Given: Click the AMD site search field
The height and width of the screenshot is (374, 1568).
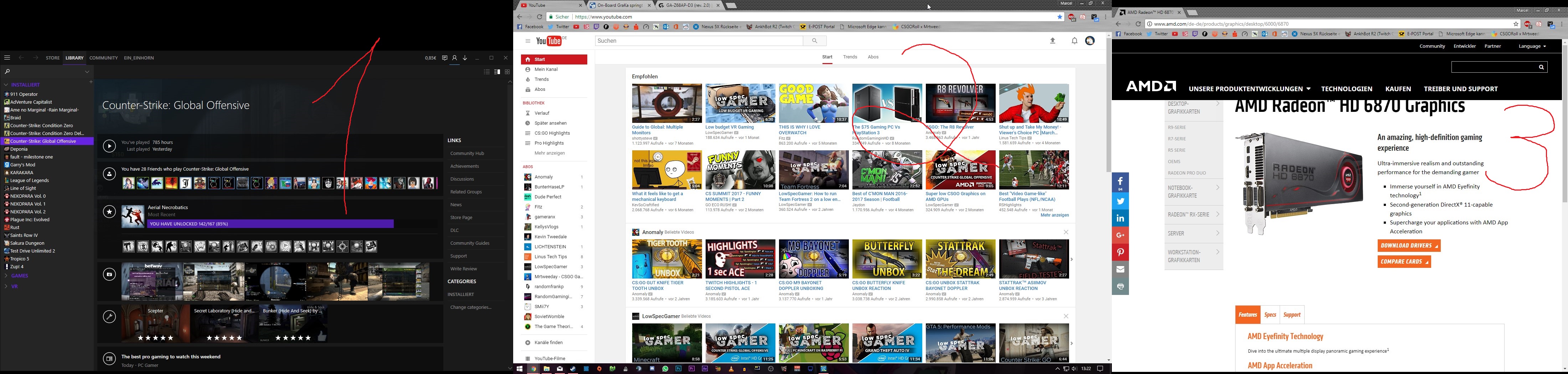Looking at the screenshot, I should pos(1494,67).
